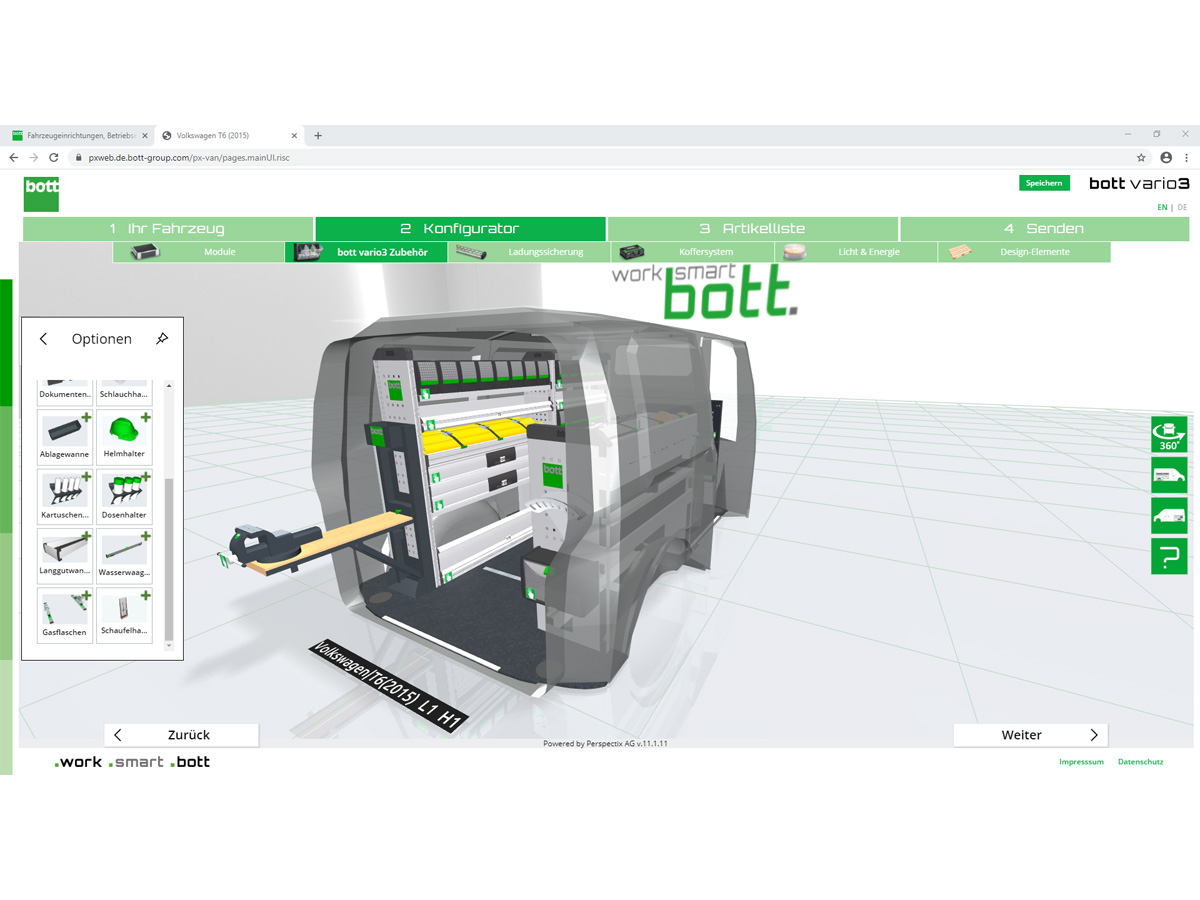Add the Dosenhalter accessory
Image resolution: width=1200 pixels, height=900 pixels.
coord(125,496)
